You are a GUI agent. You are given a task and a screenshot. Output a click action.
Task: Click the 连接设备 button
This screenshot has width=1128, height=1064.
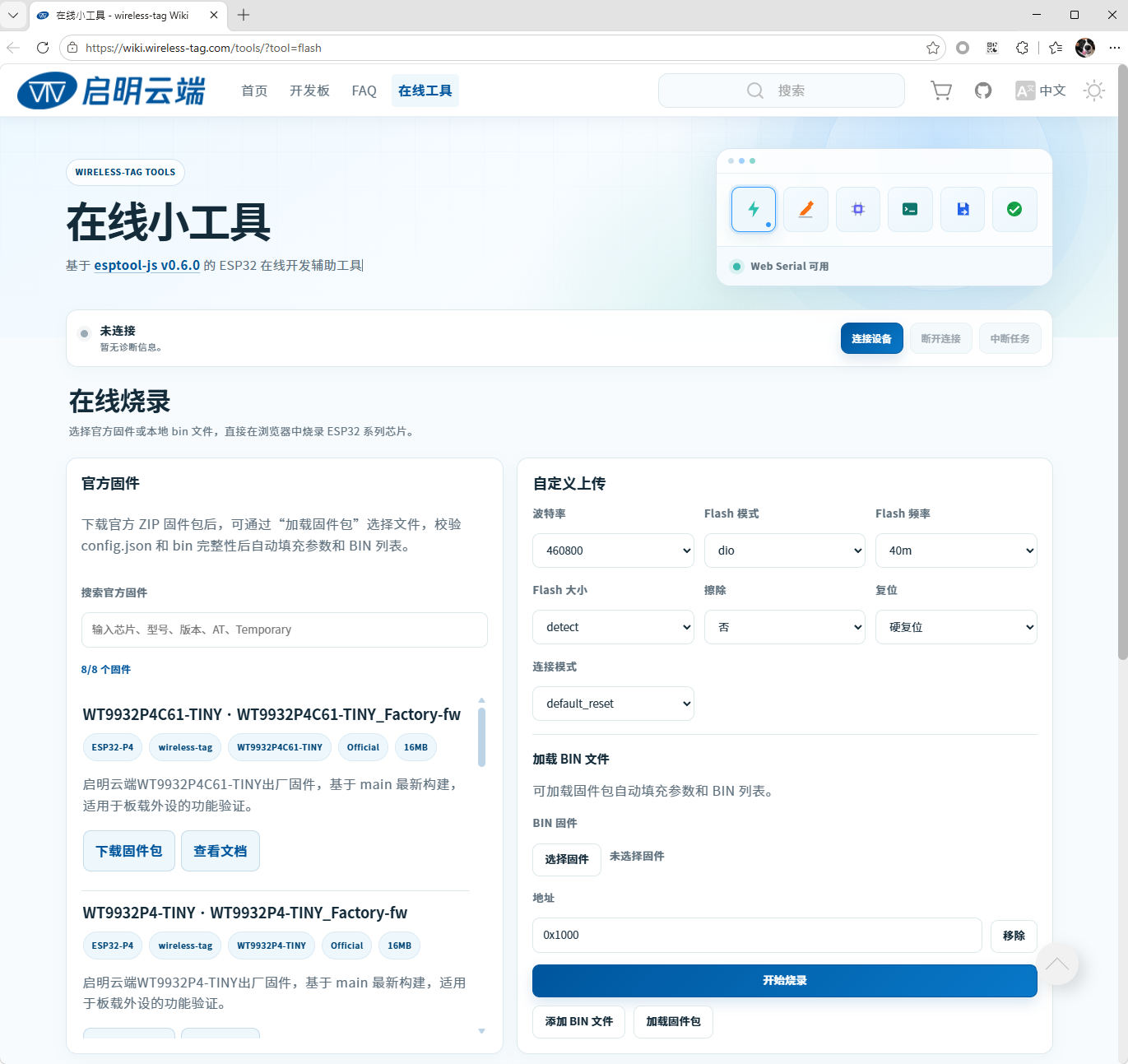click(871, 338)
